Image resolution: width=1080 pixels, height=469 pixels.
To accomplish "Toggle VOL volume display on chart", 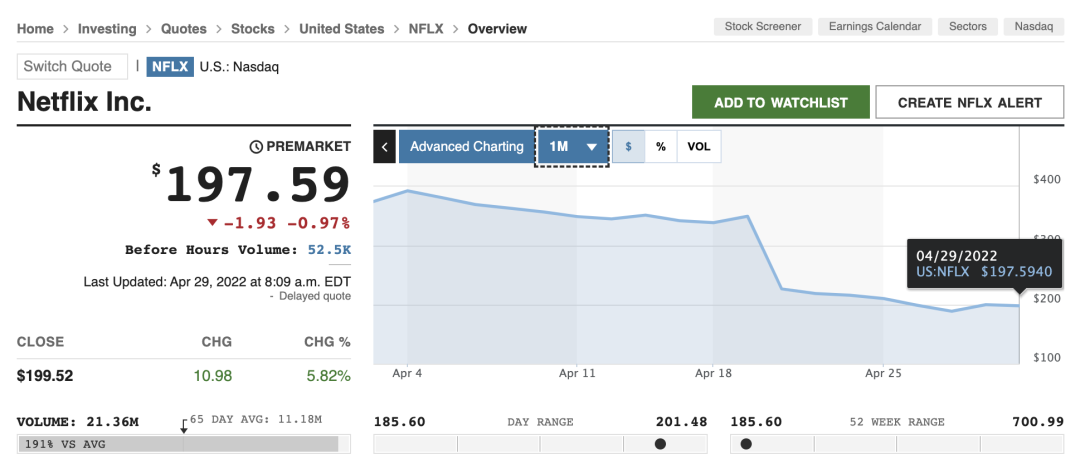I will point(699,147).
